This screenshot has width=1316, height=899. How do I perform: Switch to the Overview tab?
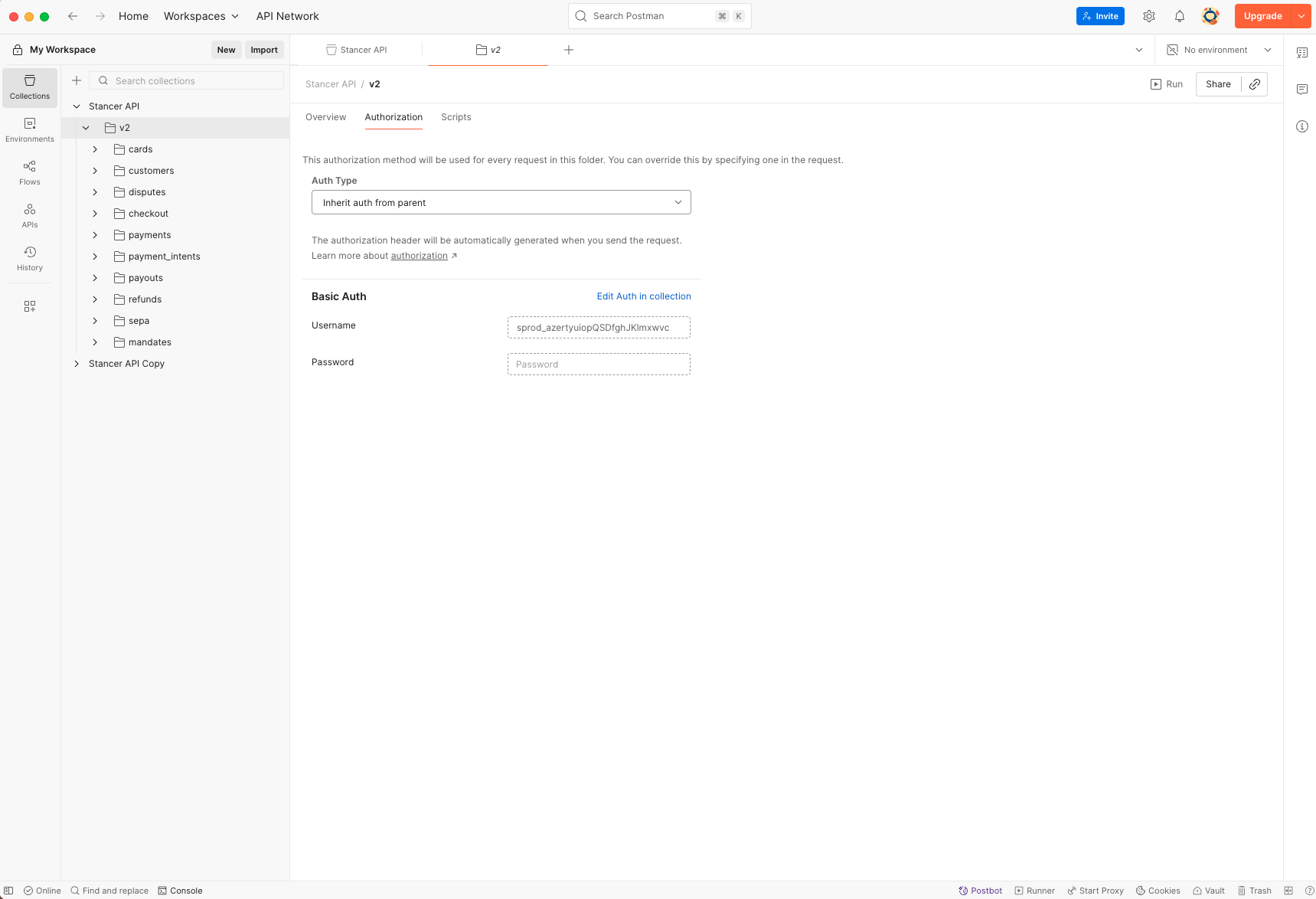pos(325,117)
